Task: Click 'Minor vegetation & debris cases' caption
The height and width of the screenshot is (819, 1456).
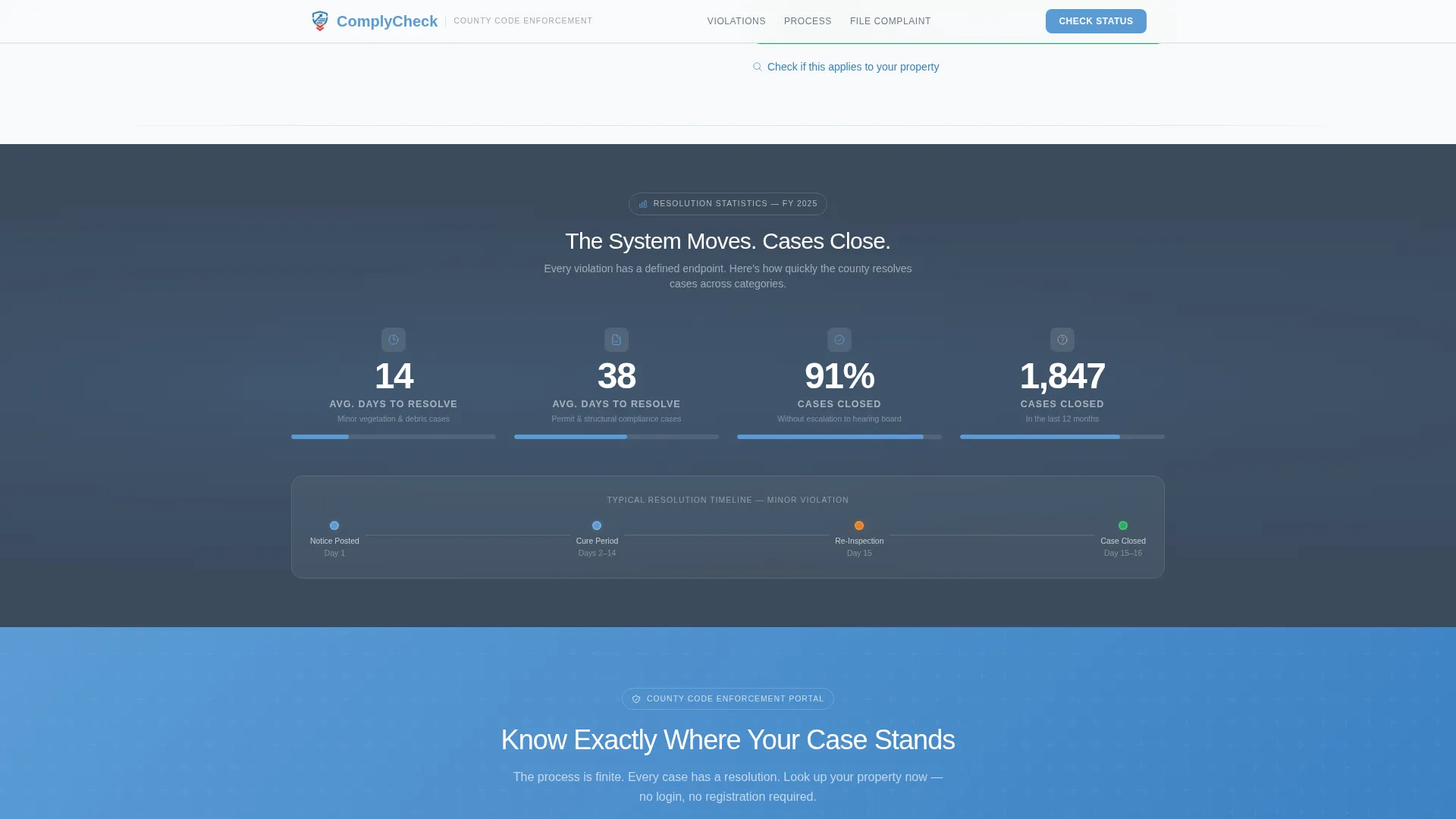Action: pyautogui.click(x=394, y=419)
